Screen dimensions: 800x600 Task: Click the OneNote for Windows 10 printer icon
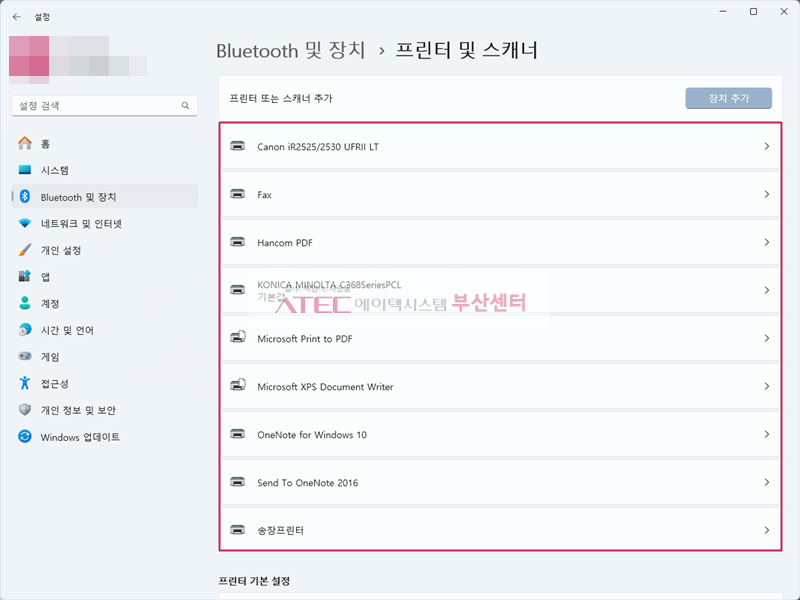click(237, 434)
